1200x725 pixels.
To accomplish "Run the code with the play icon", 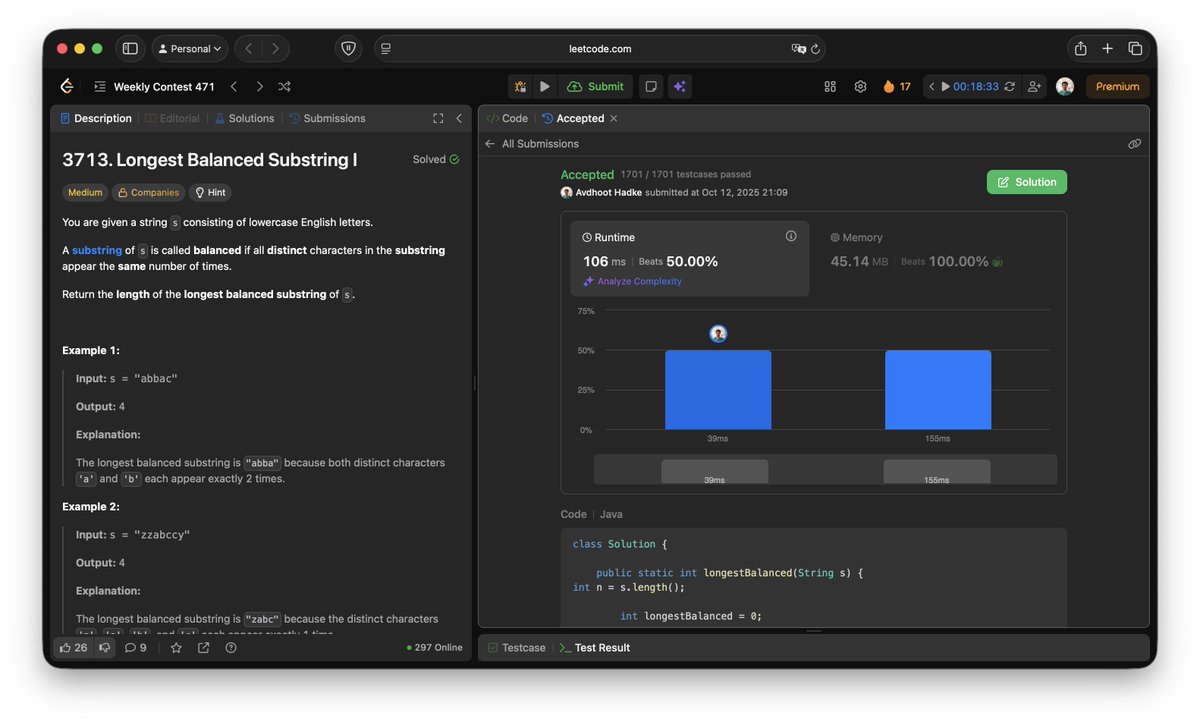I will 545,87.
